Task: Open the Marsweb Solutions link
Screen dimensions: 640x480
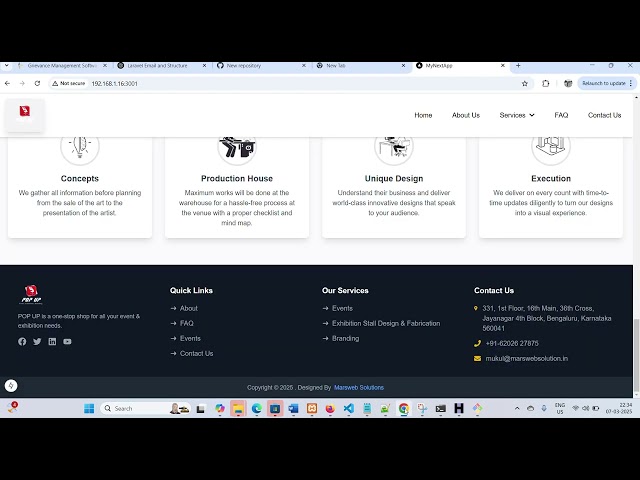Action: (359, 387)
